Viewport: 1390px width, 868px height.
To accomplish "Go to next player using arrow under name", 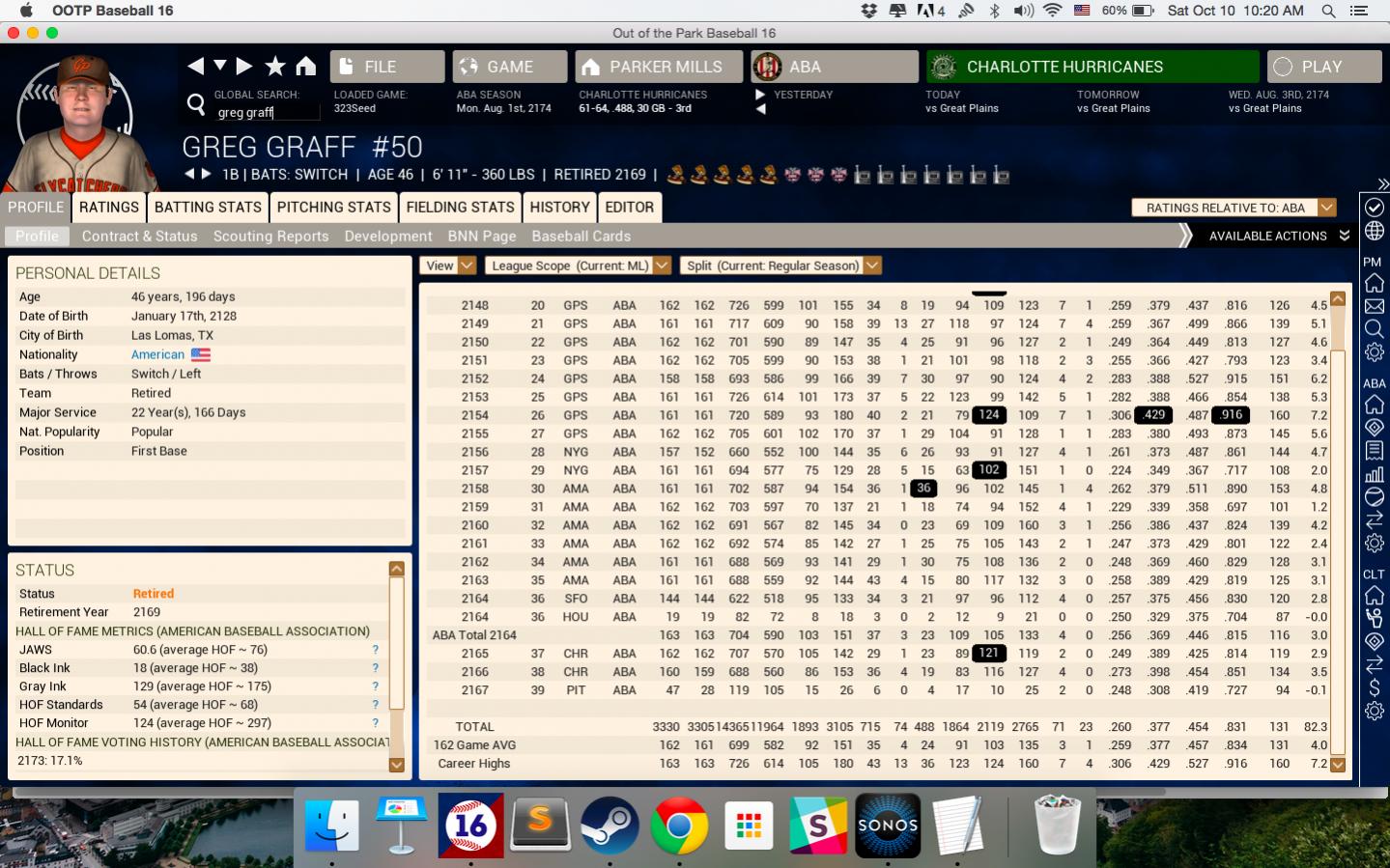I will pos(206,174).
